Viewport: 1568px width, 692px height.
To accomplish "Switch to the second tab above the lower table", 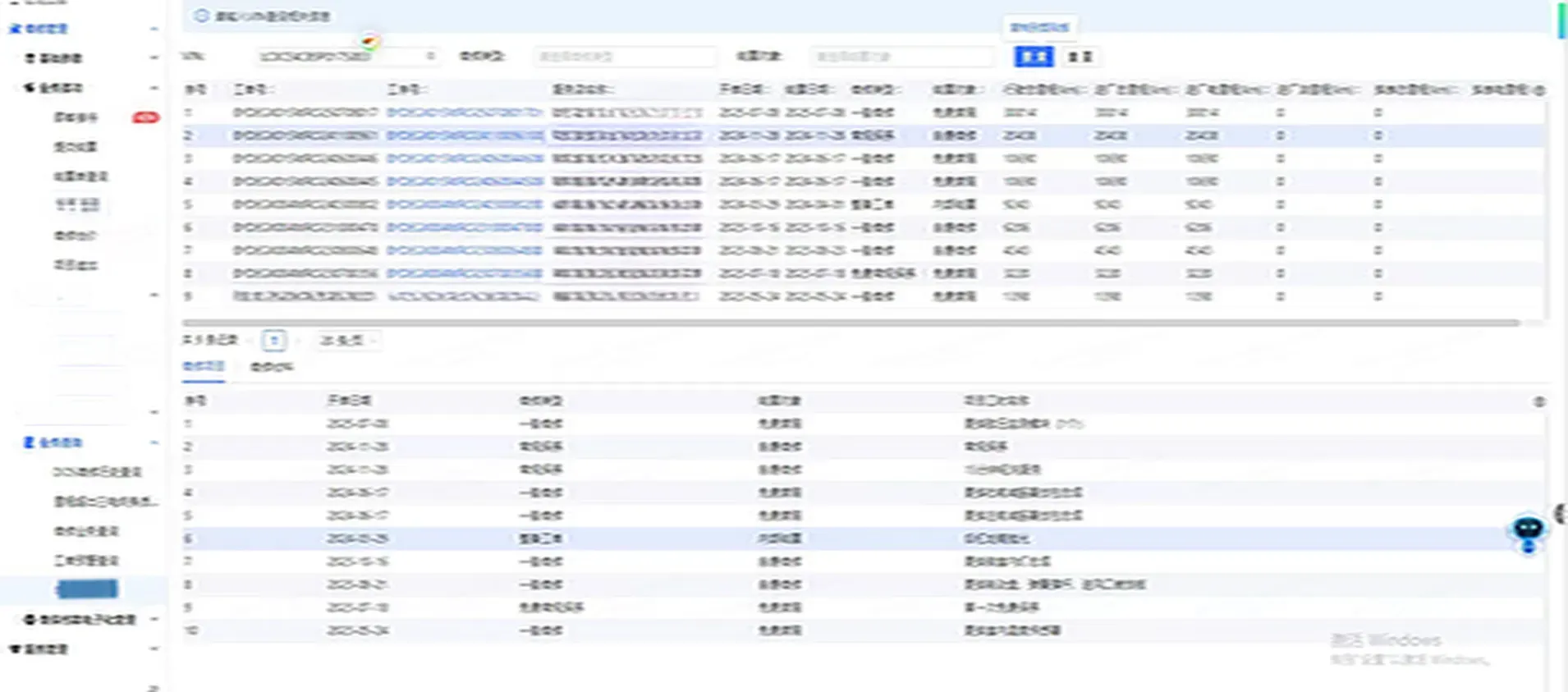I will 271,367.
